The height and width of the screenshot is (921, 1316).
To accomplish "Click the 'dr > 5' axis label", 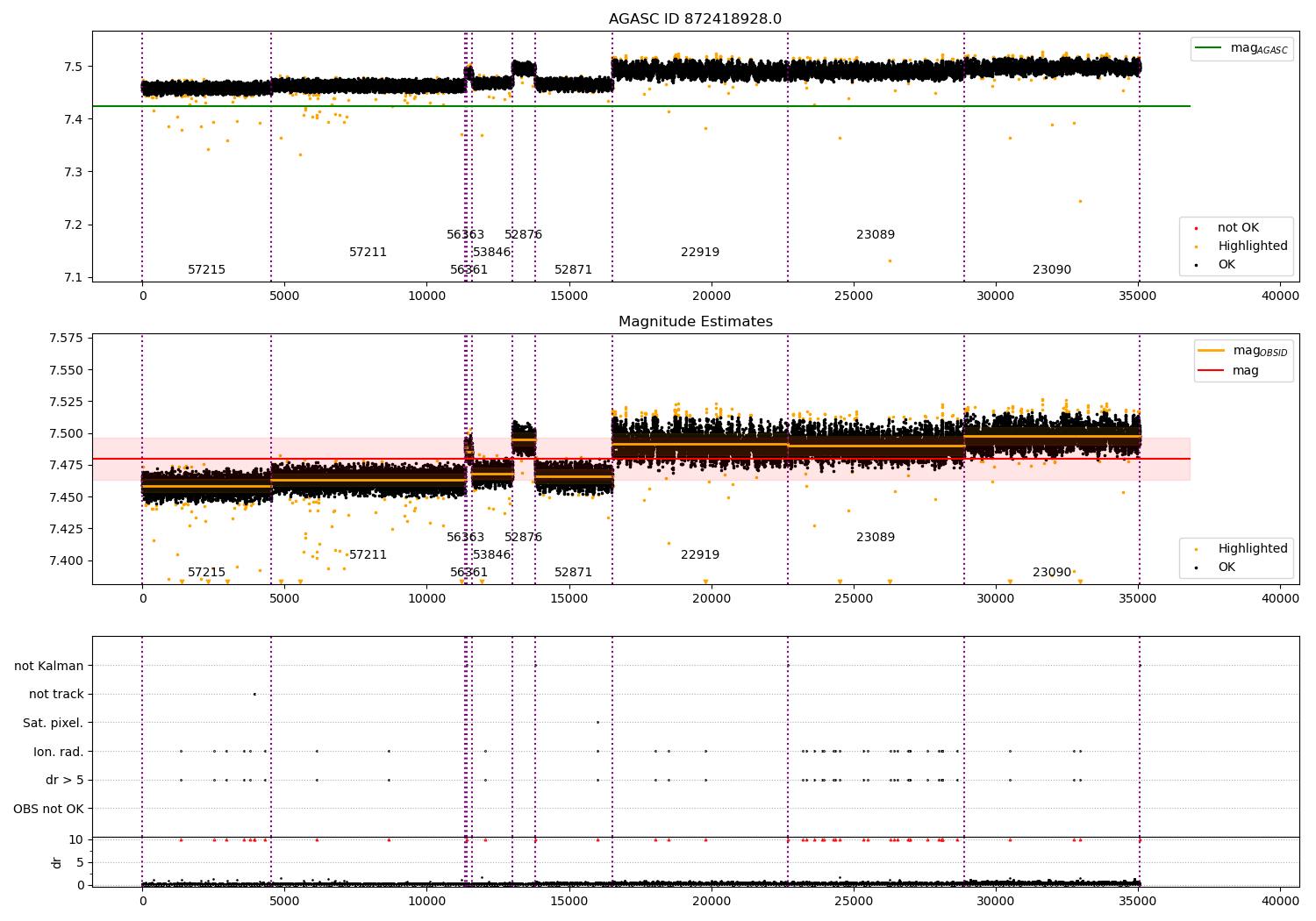I will [65, 781].
